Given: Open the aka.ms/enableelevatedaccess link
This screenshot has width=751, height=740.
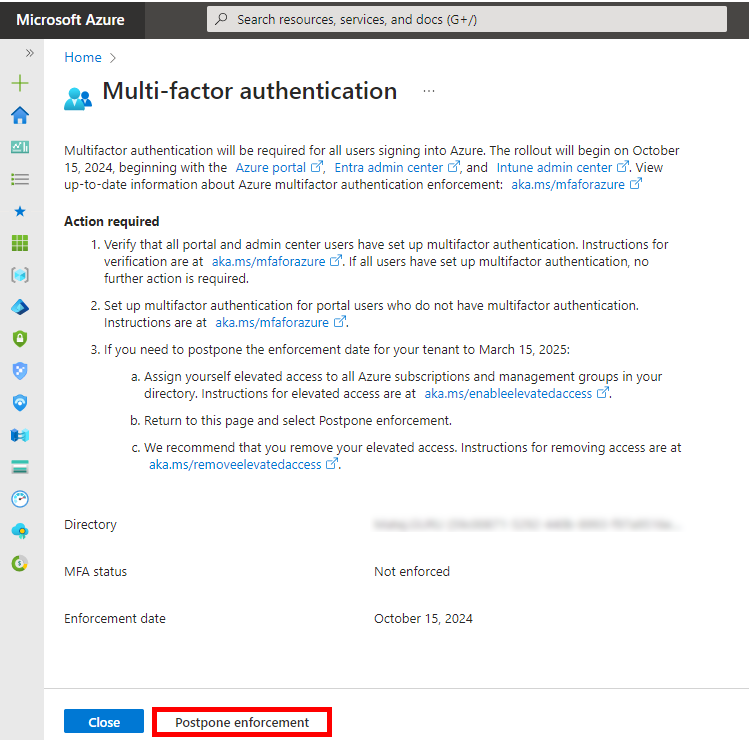Looking at the screenshot, I should [x=517, y=394].
